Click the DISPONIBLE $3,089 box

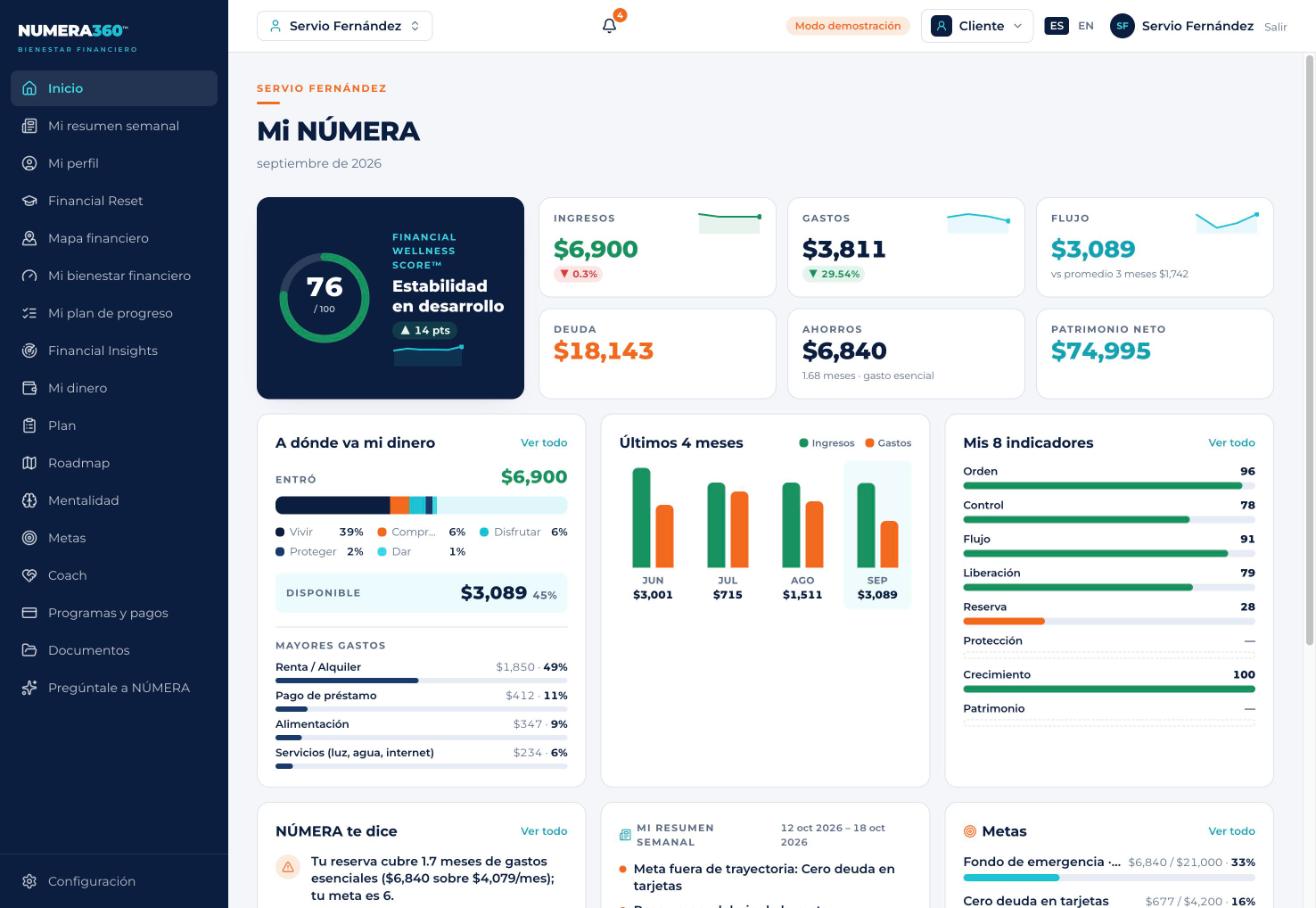pos(421,593)
